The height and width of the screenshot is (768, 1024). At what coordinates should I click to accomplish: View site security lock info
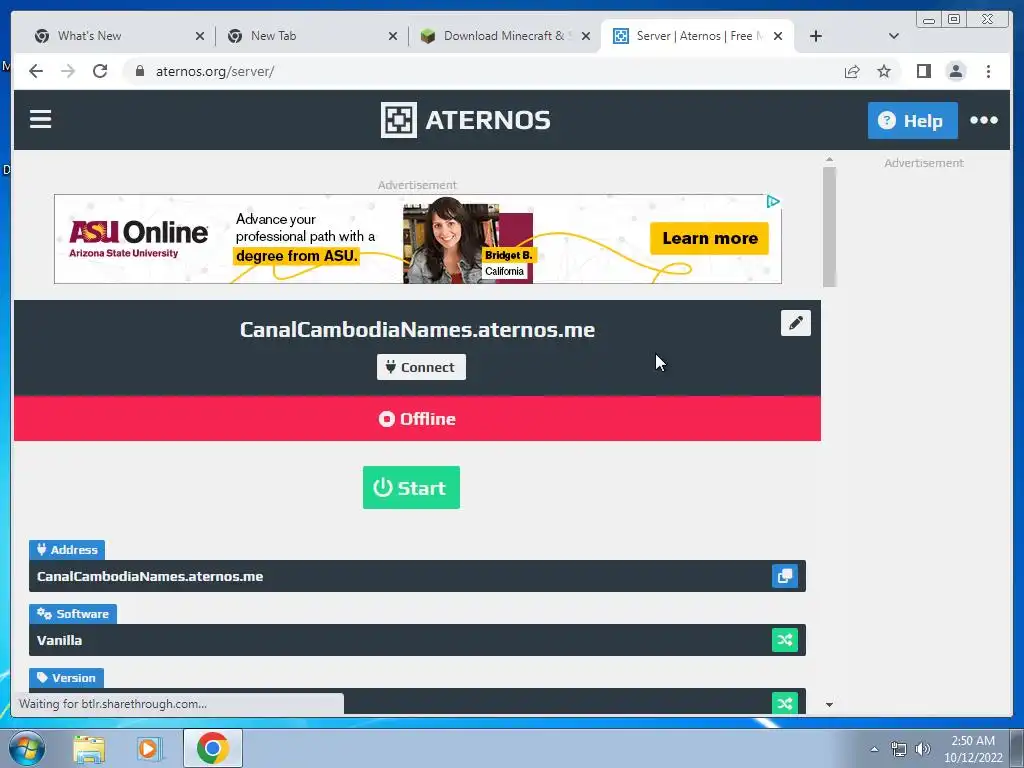(x=139, y=71)
